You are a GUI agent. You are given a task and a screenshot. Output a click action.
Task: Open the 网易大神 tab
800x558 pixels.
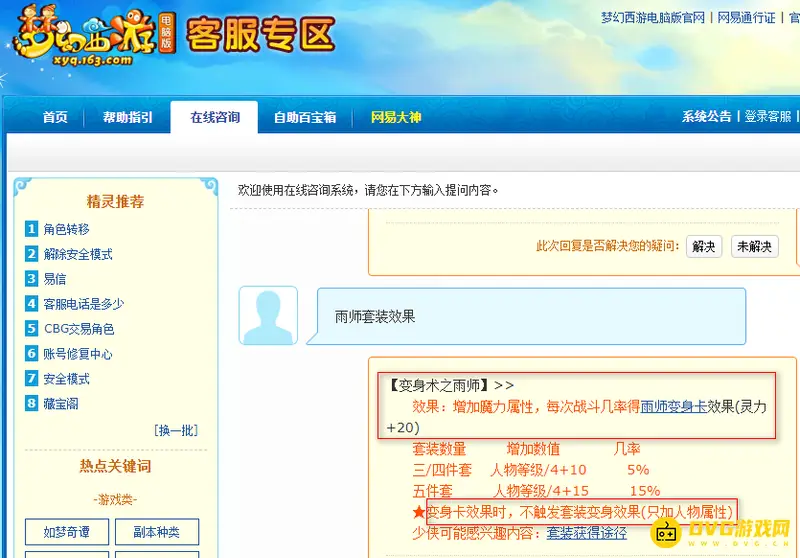click(x=396, y=117)
